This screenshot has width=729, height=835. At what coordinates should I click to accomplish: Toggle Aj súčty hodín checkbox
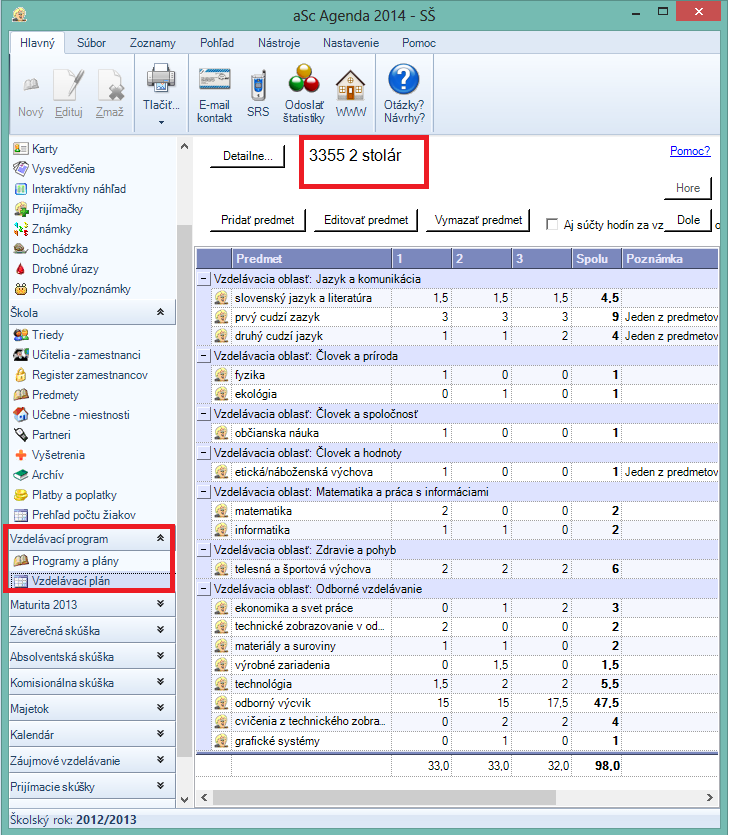pyautogui.click(x=552, y=224)
